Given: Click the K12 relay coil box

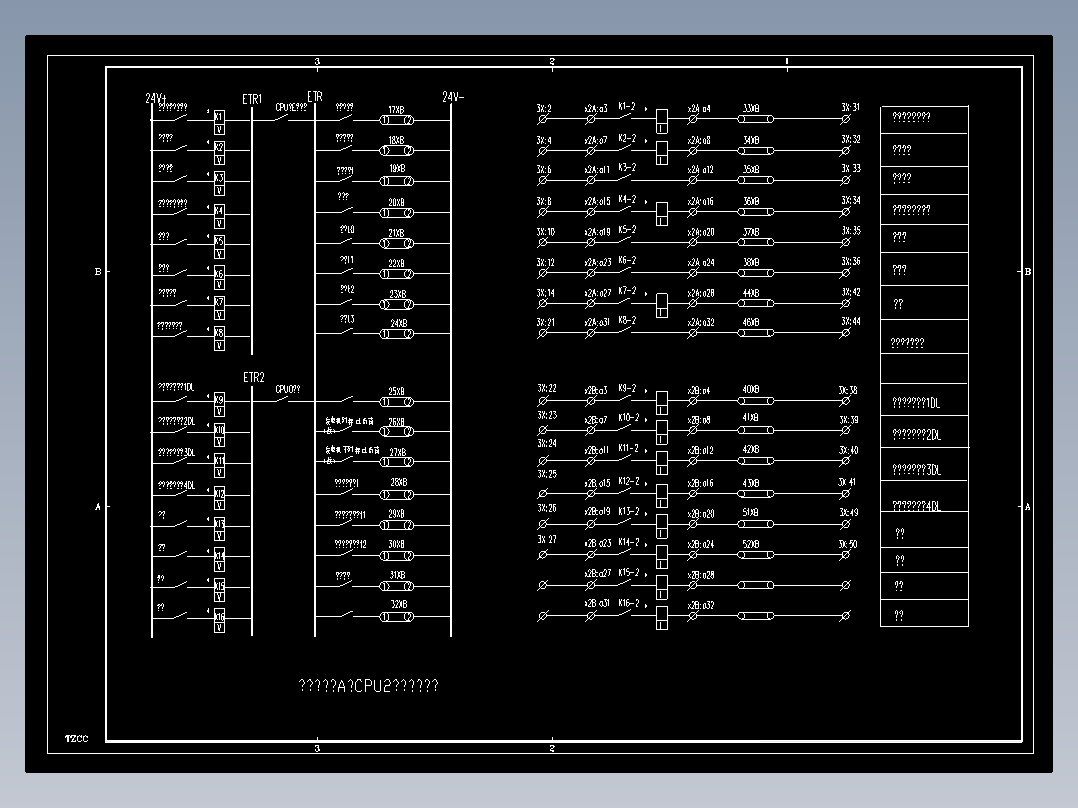Looking at the screenshot, I should [x=219, y=499].
